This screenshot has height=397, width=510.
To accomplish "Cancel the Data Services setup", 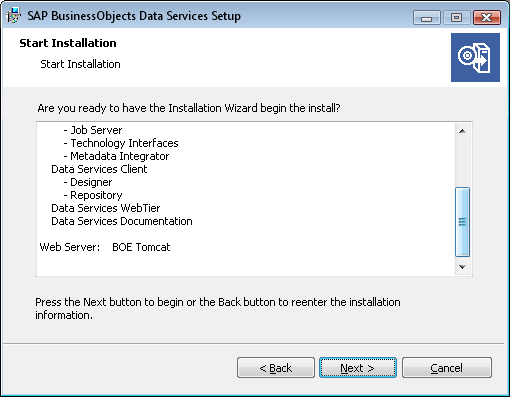I will (x=447, y=368).
